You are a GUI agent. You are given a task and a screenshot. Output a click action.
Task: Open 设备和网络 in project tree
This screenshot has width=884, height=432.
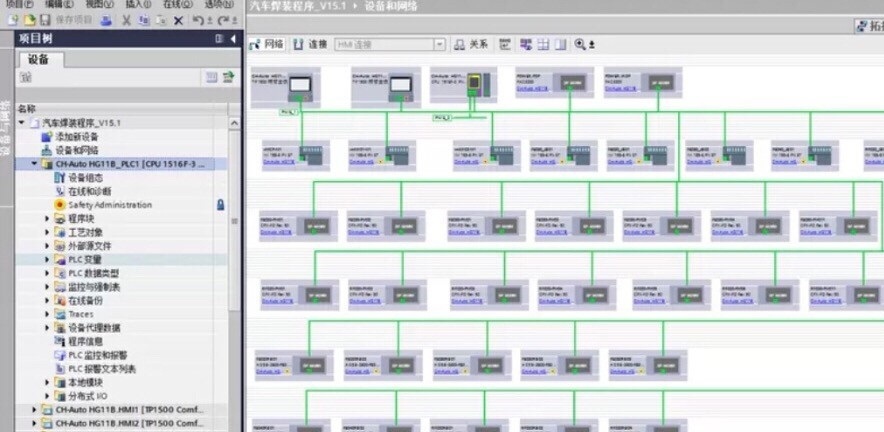click(77, 151)
